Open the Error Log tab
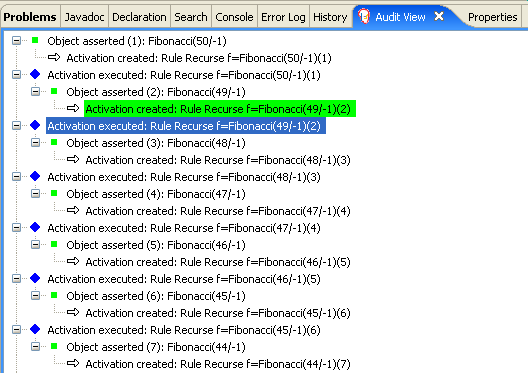Screen dimensions: 528x373 tap(283, 17)
